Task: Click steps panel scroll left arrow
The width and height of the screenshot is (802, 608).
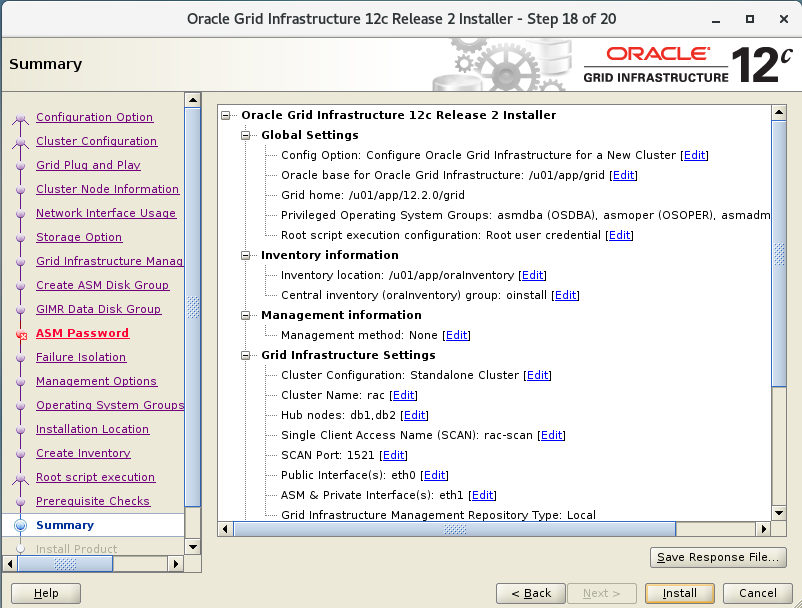Action: 10,564
